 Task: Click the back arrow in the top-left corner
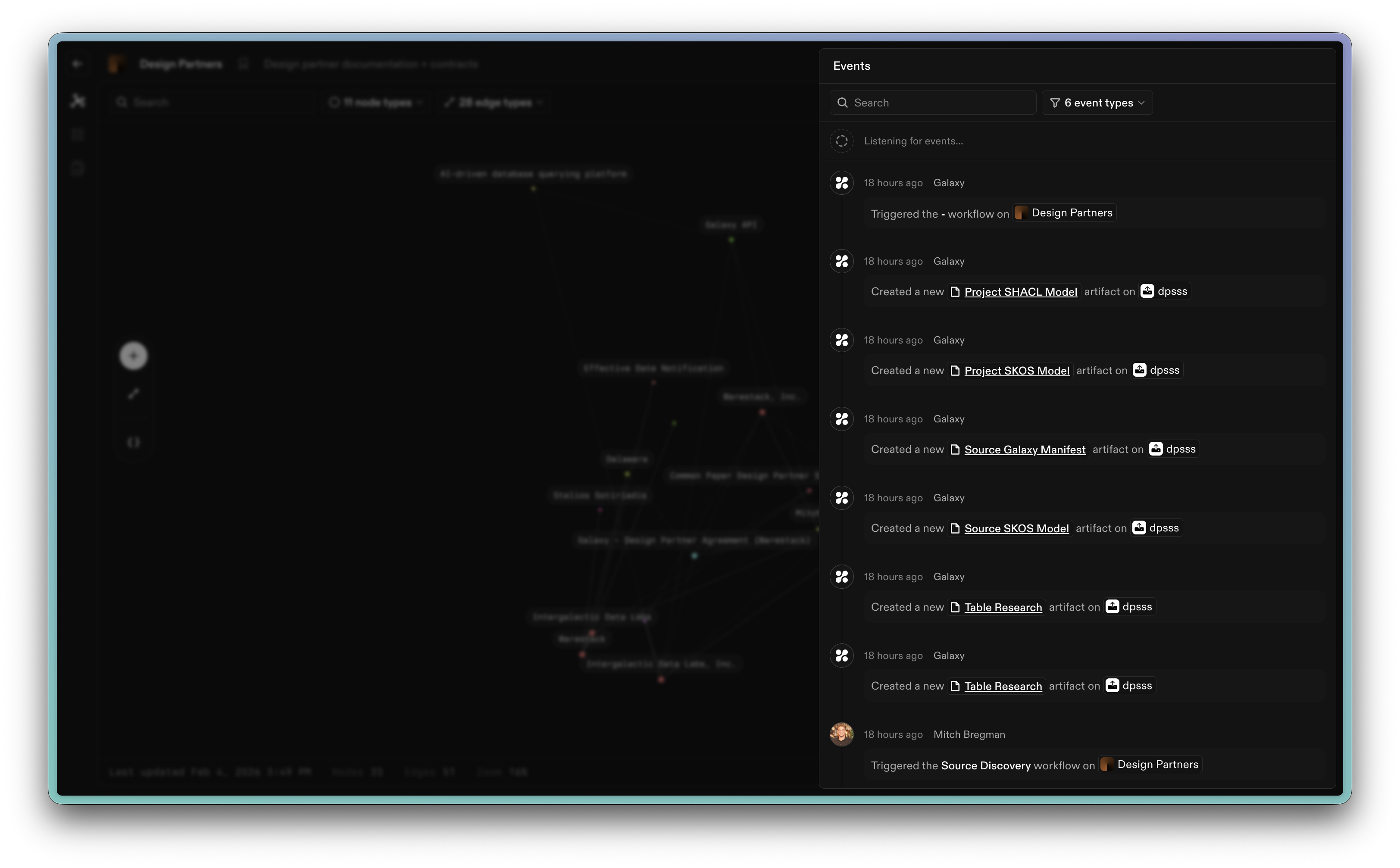click(78, 64)
